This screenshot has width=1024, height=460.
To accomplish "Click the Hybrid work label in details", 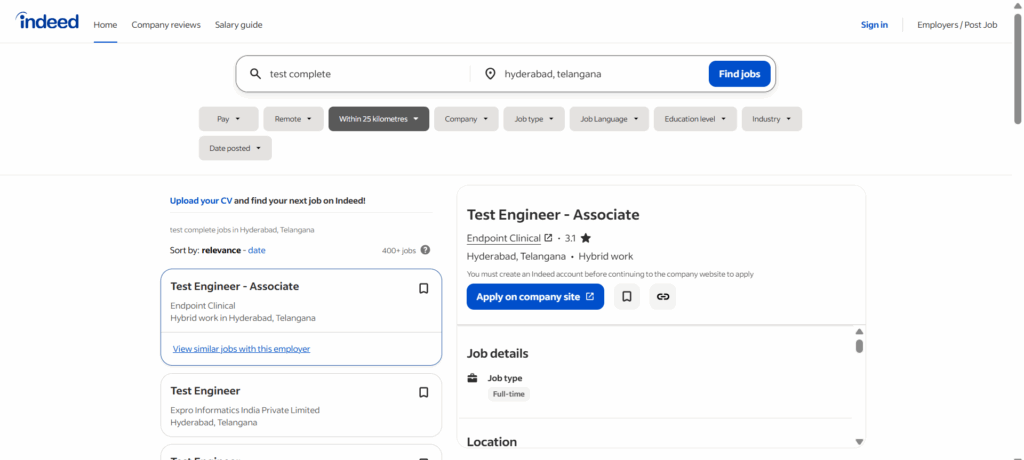I will [605, 256].
